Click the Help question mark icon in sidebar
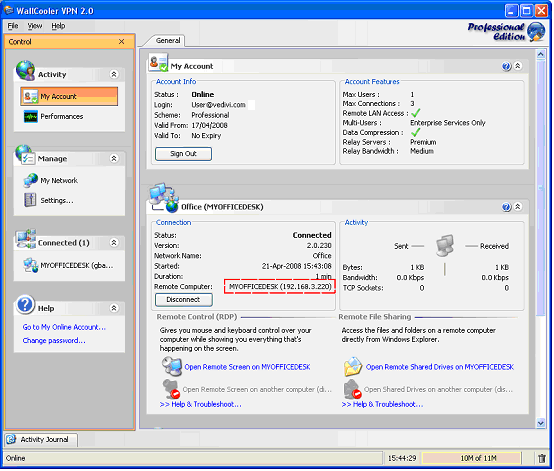This screenshot has height=471, width=554. tap(25, 305)
